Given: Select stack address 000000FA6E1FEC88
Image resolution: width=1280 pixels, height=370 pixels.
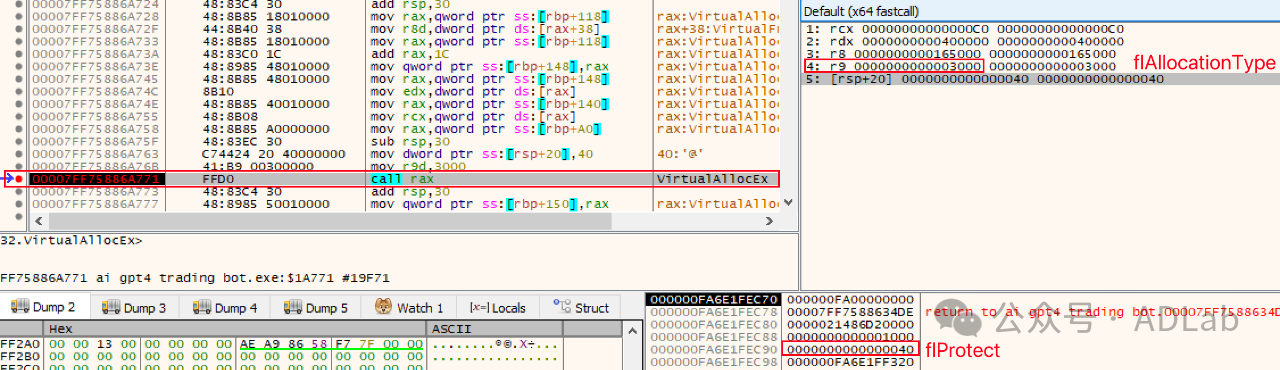Looking at the screenshot, I should pyautogui.click(x=713, y=337).
